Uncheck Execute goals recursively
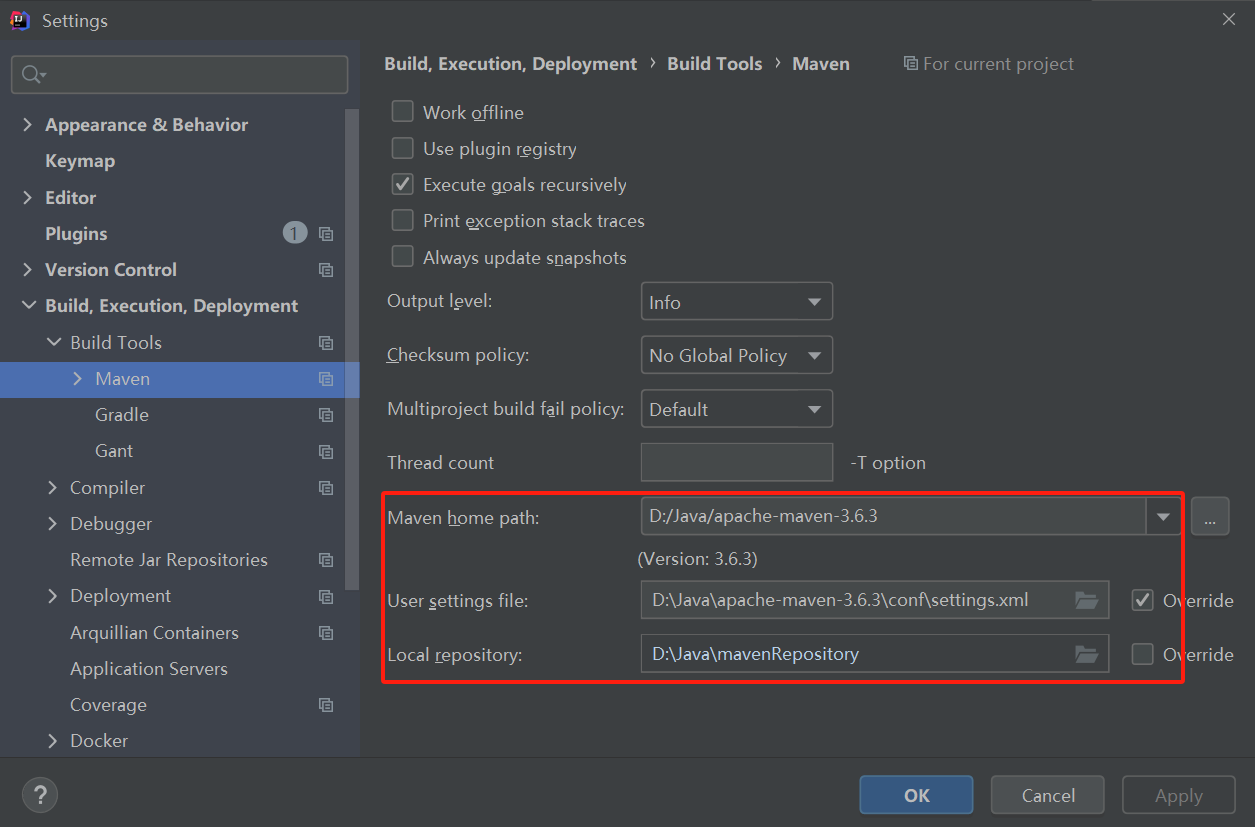This screenshot has width=1255, height=827. (x=402, y=184)
